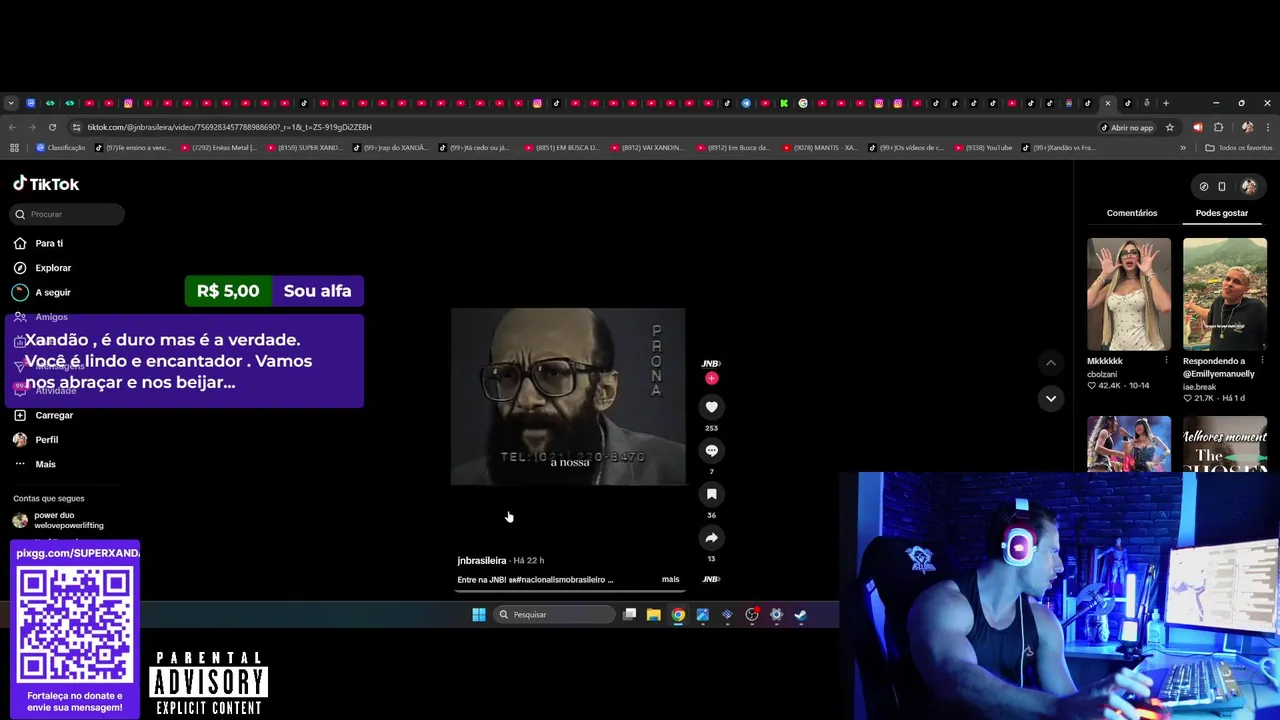Open Chrome tab search dropdown

[x=11, y=103]
